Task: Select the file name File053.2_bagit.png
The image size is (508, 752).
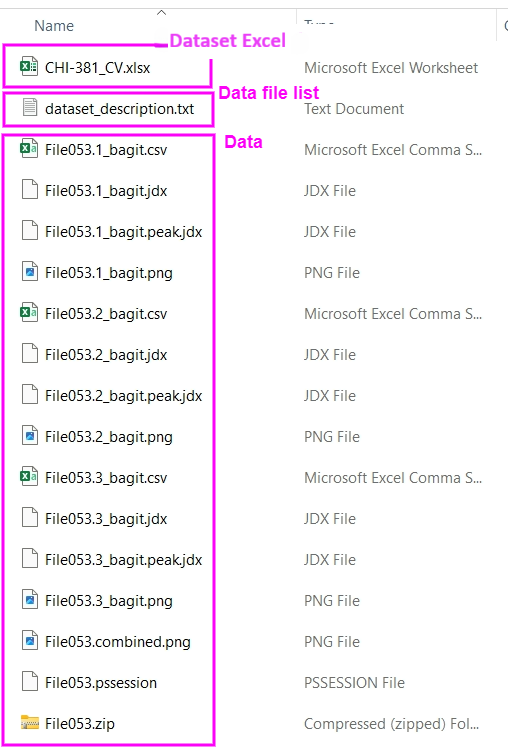Action: pyautogui.click(x=109, y=437)
